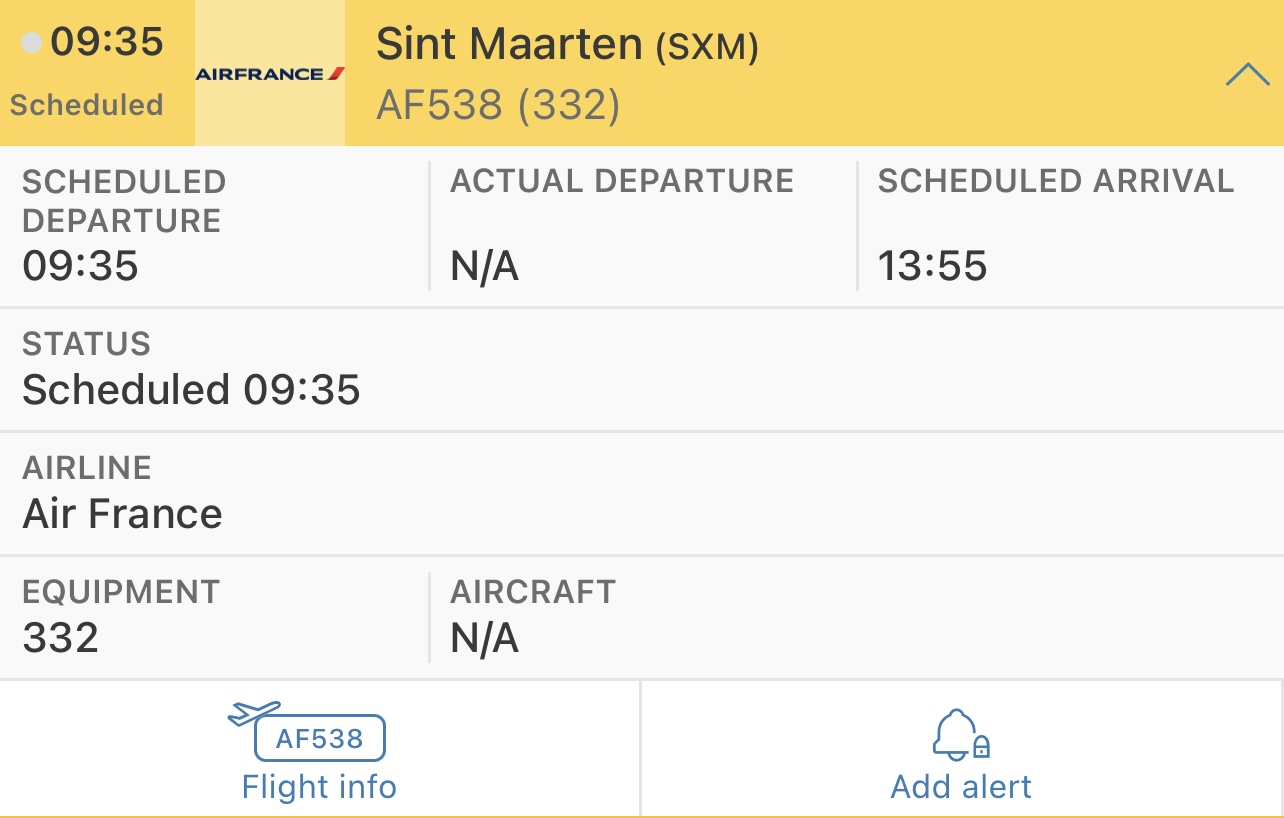
Task: Tap the Add alert label
Action: [x=961, y=787]
